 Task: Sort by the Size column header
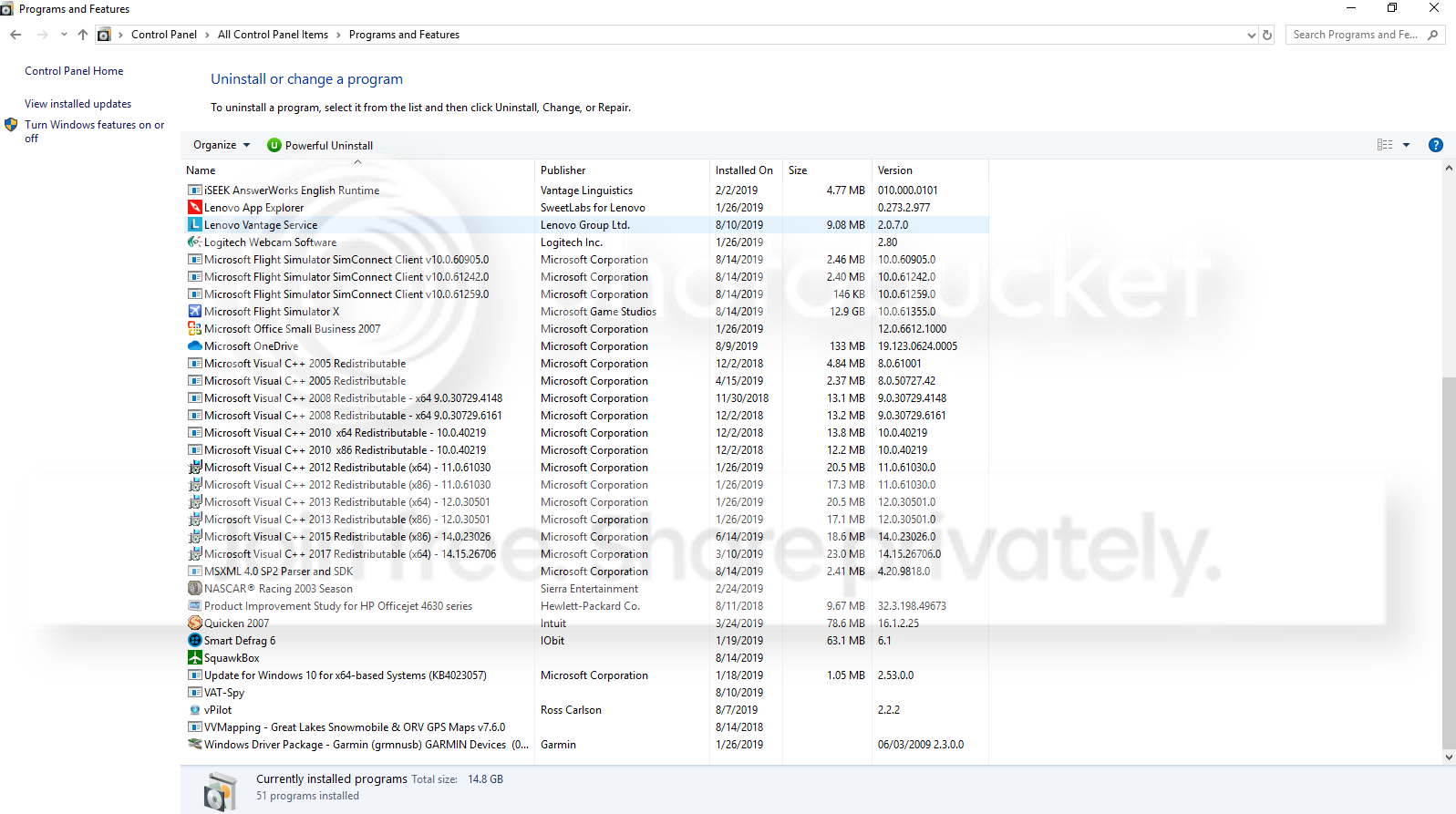tap(826, 170)
